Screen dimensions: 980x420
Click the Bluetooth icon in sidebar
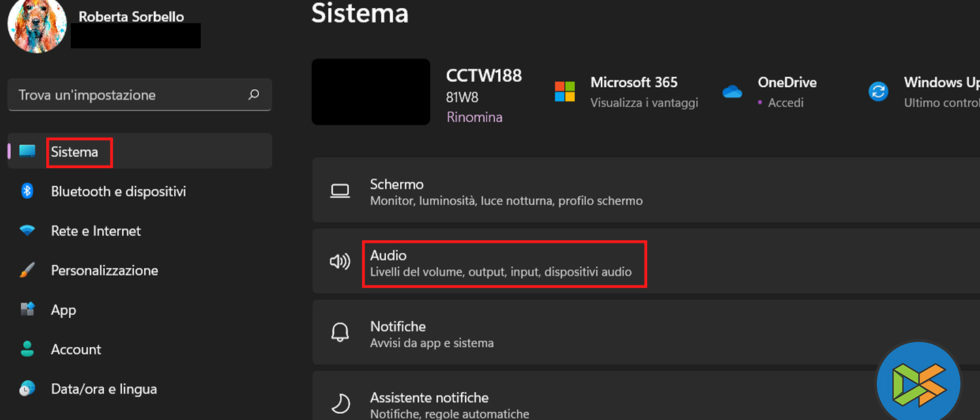pos(28,191)
